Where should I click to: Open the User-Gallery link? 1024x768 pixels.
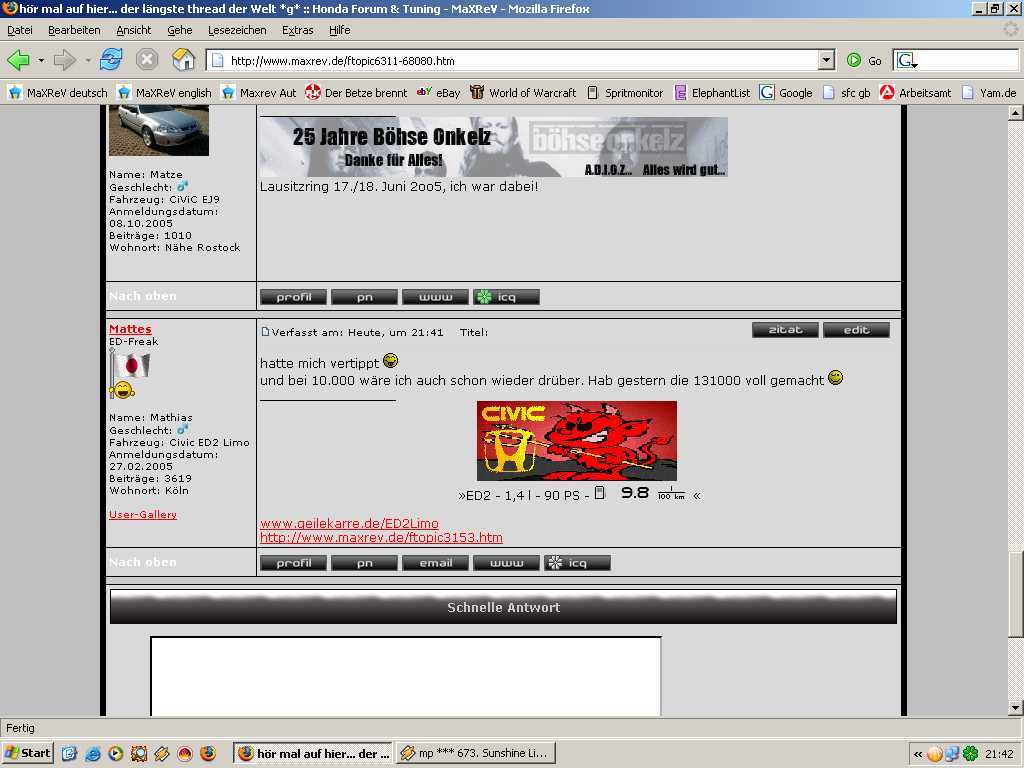pos(143,515)
